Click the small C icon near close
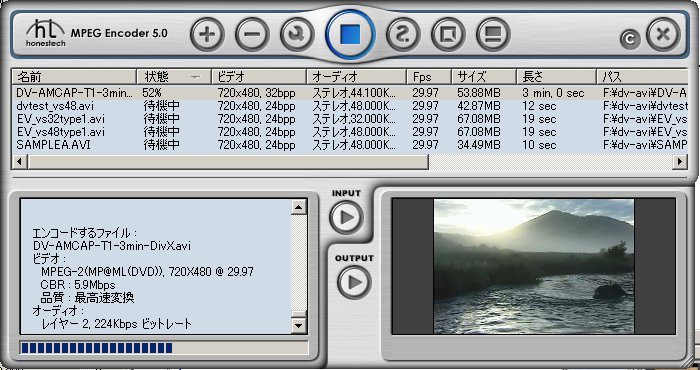Image resolution: width=700 pixels, height=370 pixels. pyautogui.click(x=630, y=39)
